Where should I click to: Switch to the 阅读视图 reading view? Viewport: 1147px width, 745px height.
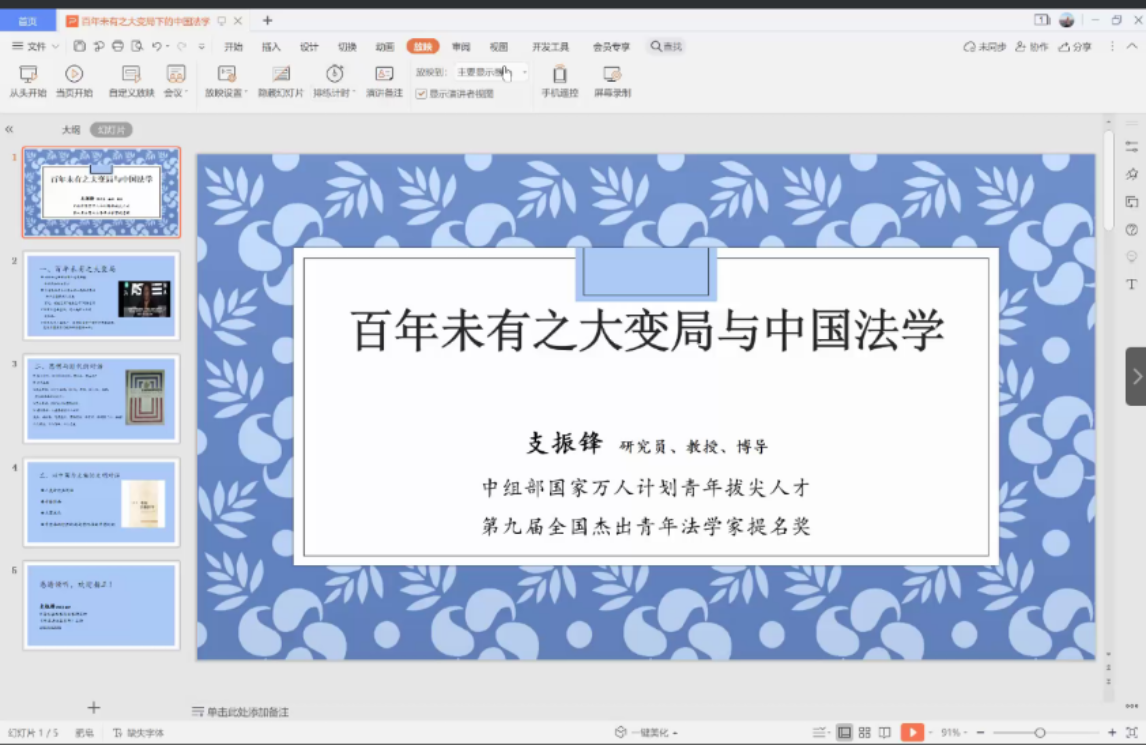click(886, 731)
